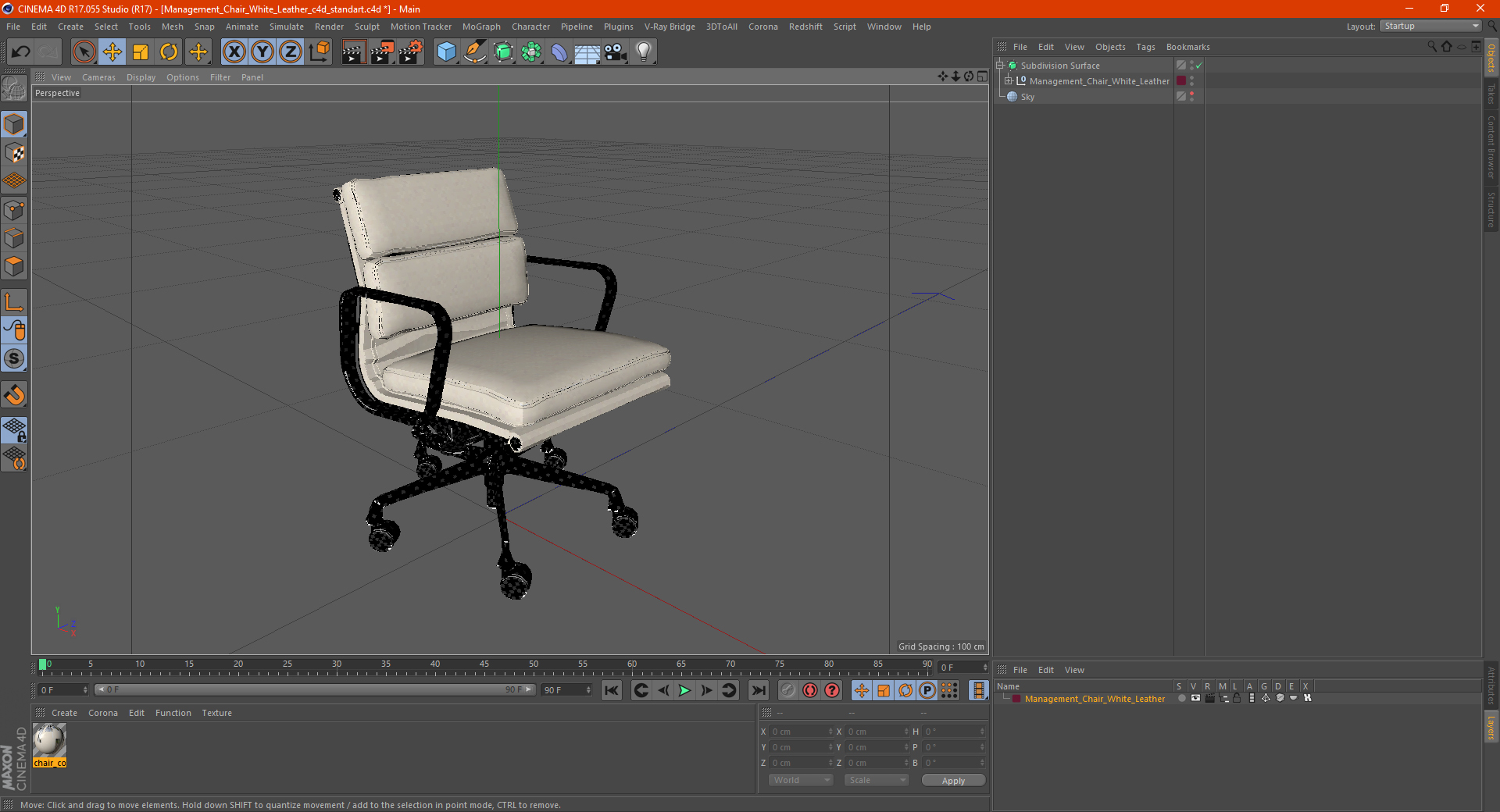The height and width of the screenshot is (812, 1500).
Task: Select the Sky object
Action: point(1027,97)
